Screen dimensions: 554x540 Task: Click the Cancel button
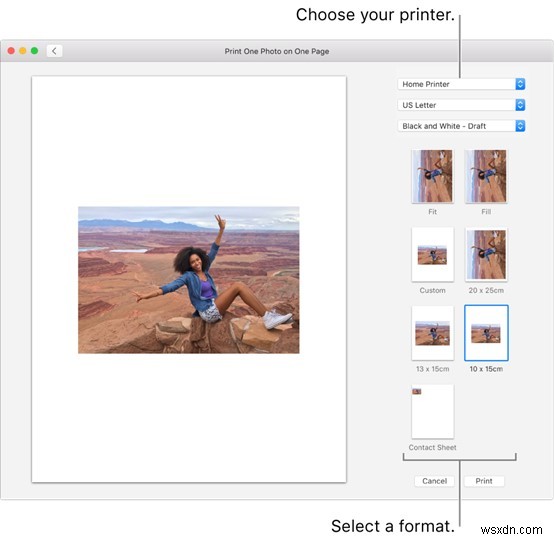(x=434, y=481)
